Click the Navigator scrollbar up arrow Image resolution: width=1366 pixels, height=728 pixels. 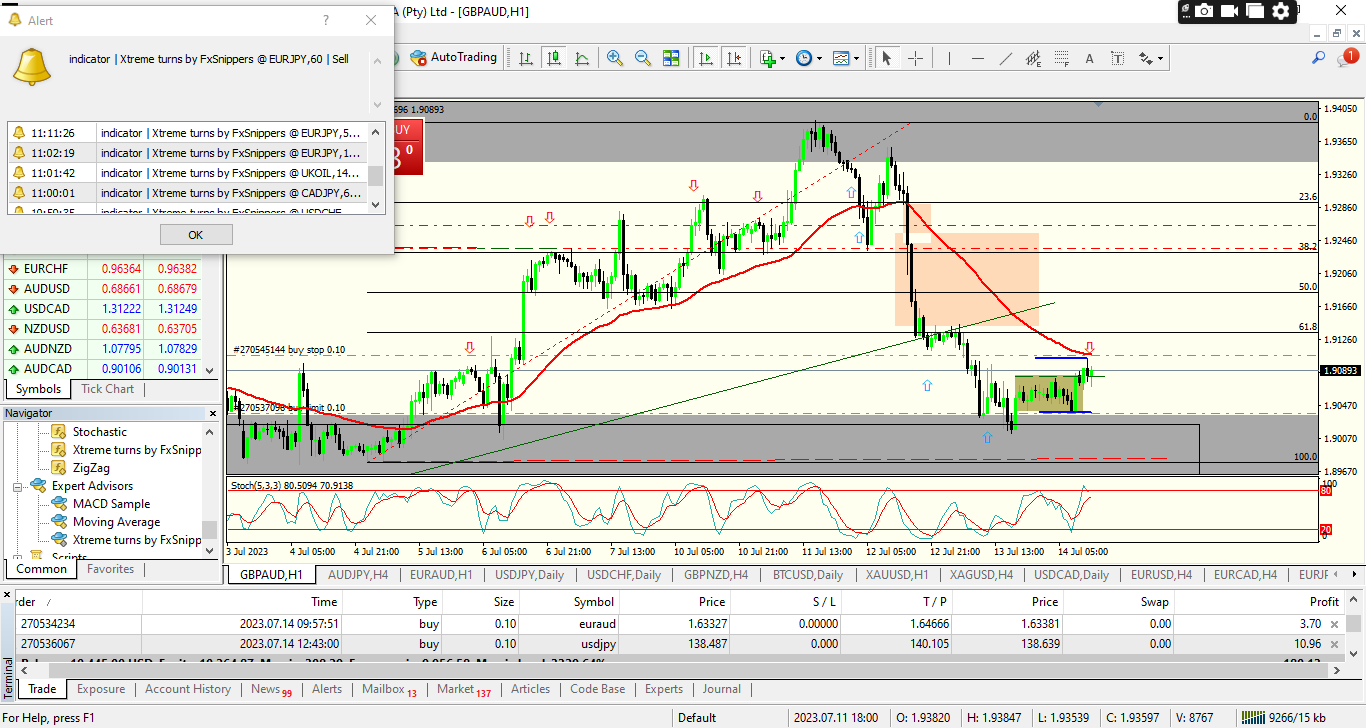(210, 432)
